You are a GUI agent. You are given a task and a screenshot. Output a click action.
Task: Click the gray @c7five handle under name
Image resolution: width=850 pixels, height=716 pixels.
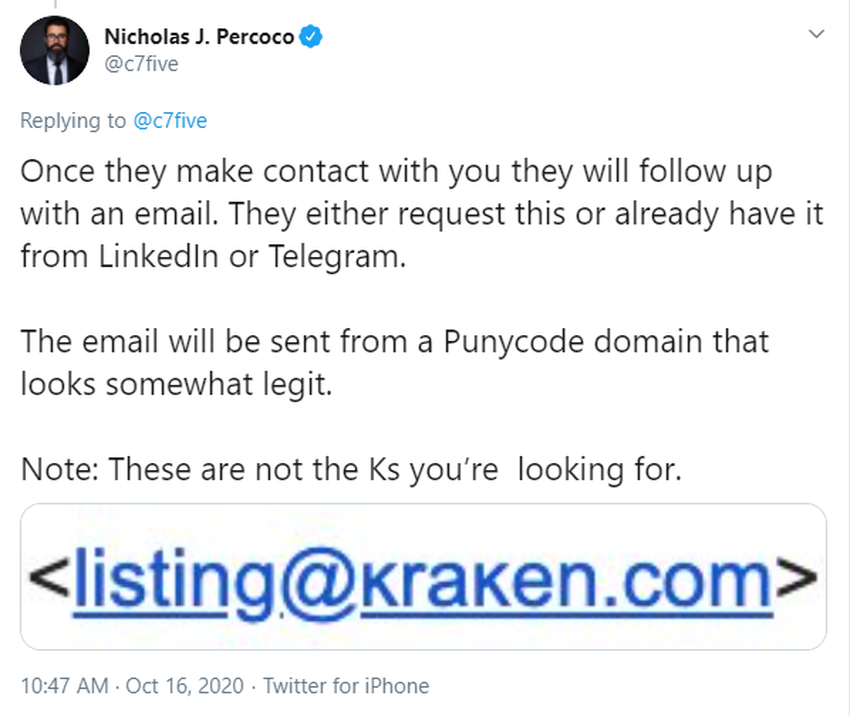(x=141, y=64)
